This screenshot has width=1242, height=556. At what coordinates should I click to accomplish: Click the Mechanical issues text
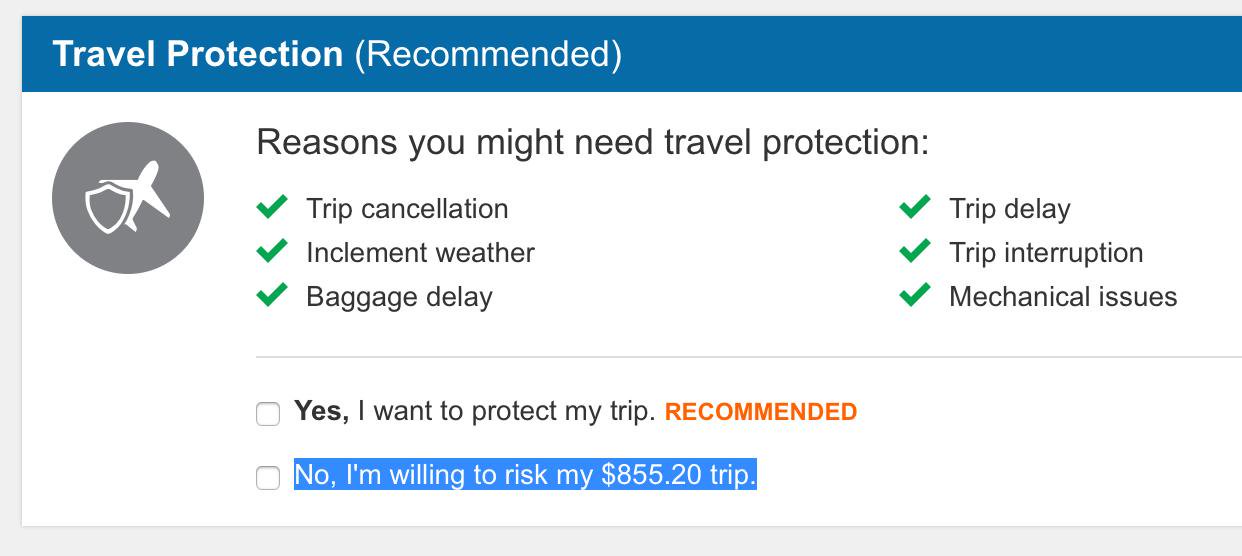[1062, 297]
